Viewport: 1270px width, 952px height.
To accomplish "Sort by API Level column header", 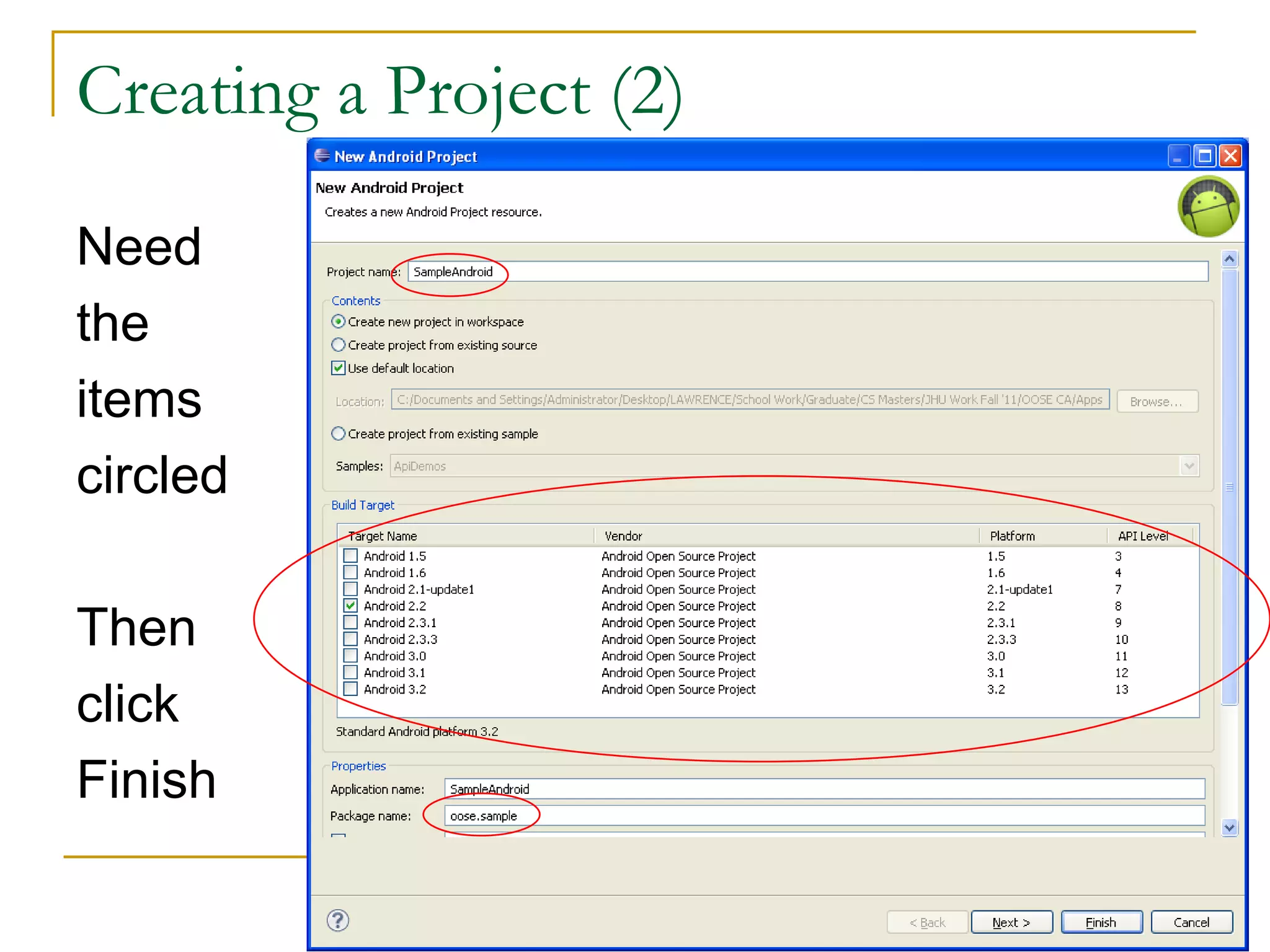I will point(1152,536).
